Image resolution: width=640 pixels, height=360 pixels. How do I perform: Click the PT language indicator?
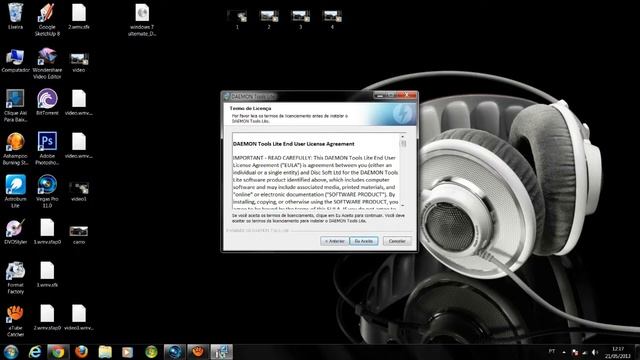(x=552, y=351)
